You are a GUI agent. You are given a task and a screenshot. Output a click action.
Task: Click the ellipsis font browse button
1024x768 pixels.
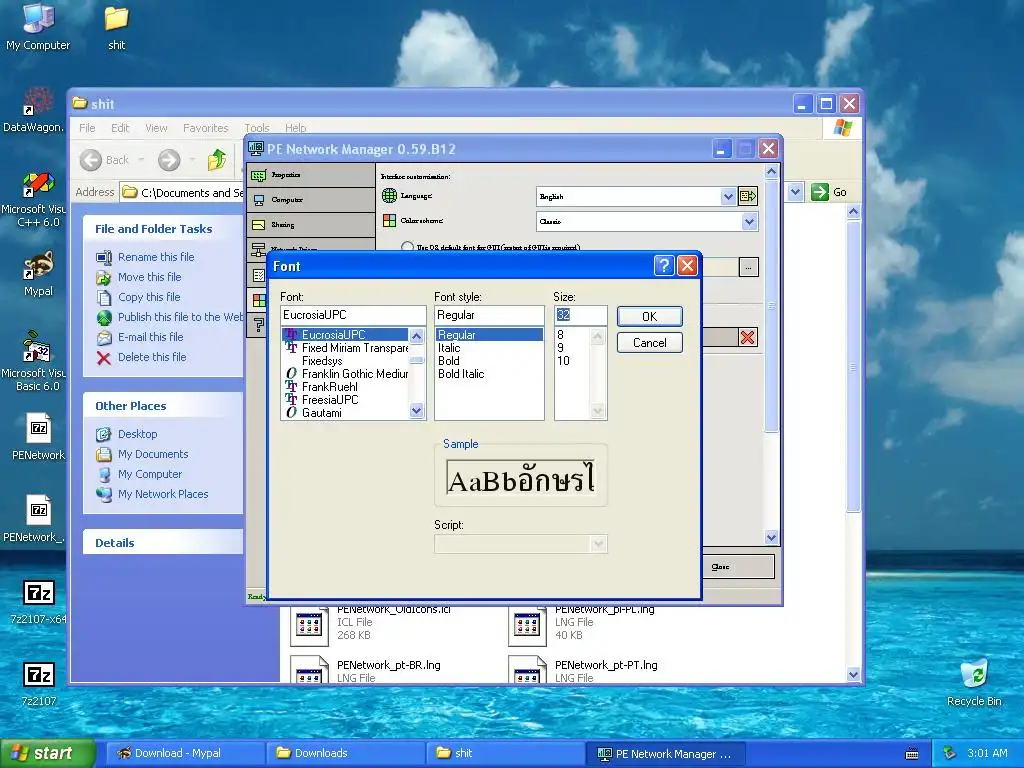pyautogui.click(x=748, y=267)
